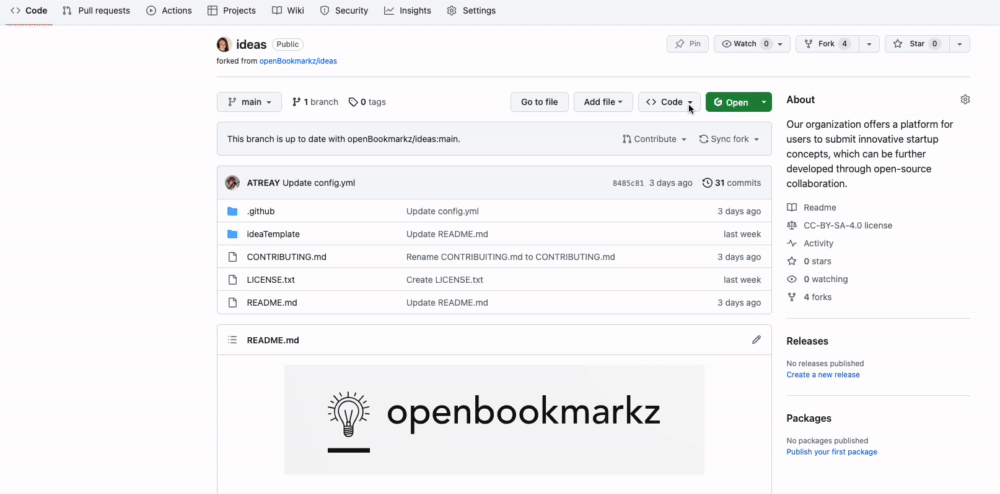Viewport: 1000px width, 494px height.
Task: Open the Packages heading link
Action: click(809, 418)
